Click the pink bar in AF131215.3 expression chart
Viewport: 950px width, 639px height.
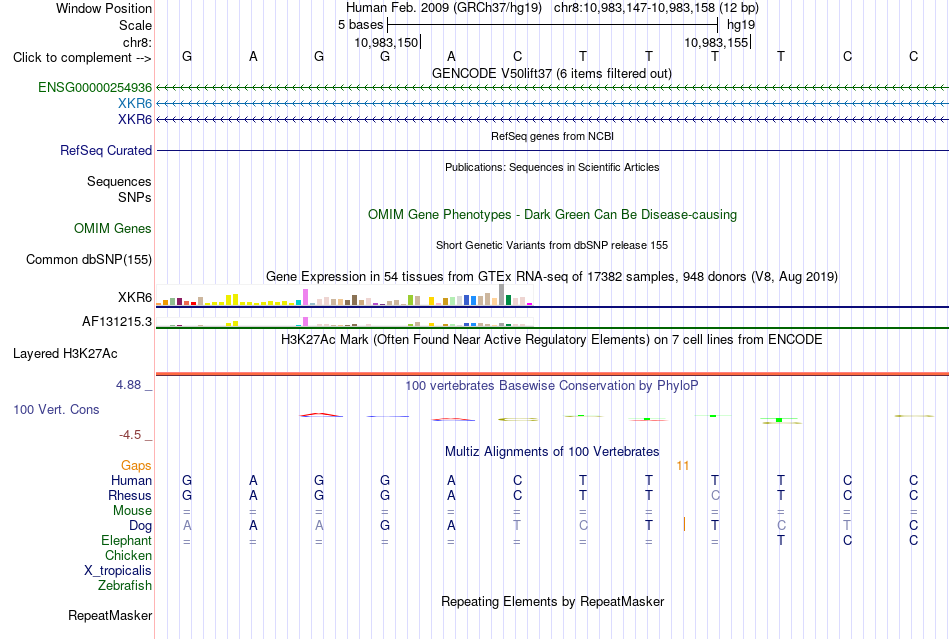(305, 322)
